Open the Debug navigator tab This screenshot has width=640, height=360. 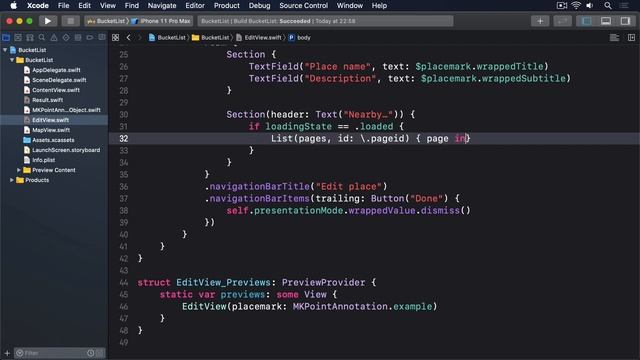[x=78, y=38]
